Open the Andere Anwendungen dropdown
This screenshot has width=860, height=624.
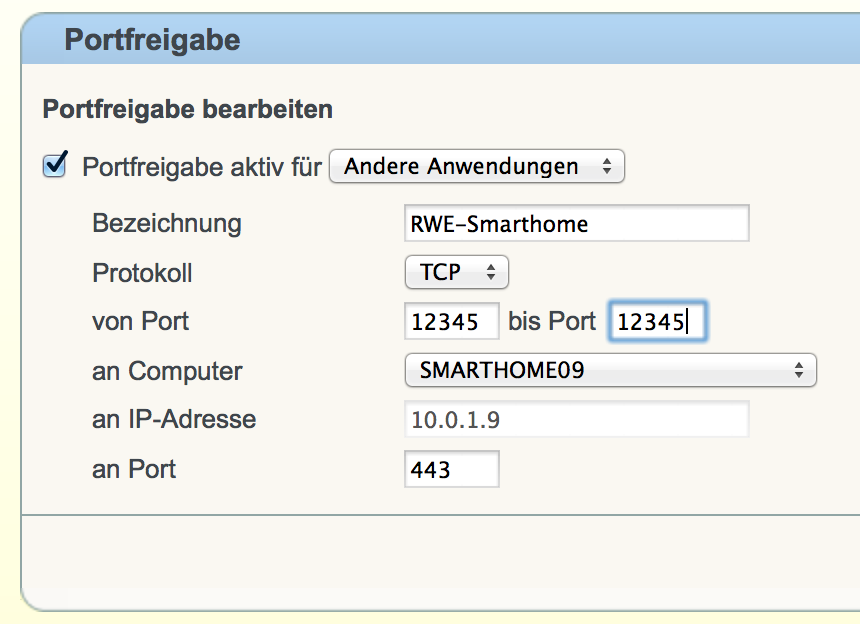tap(477, 166)
